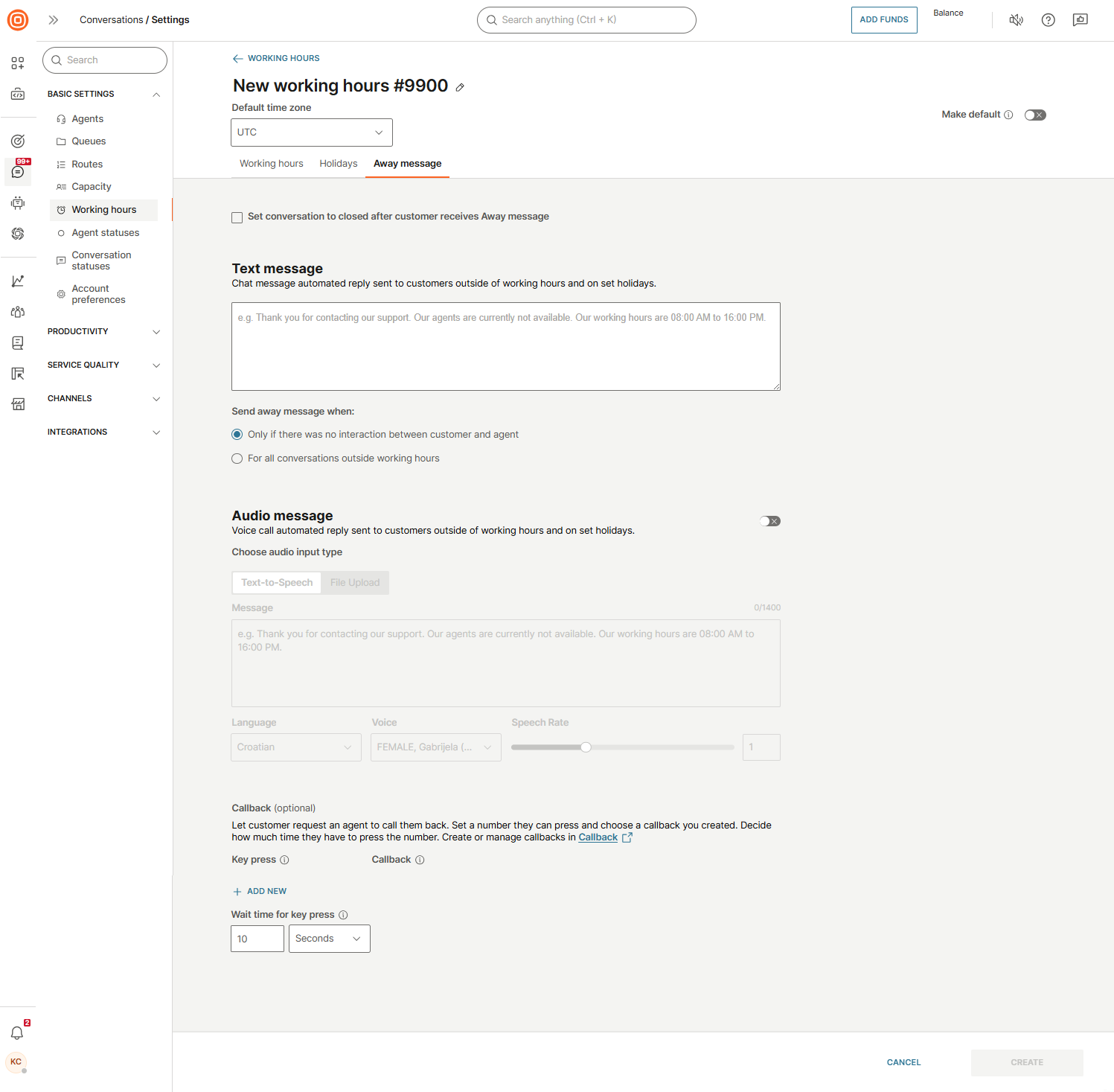
Task: Switch to the Working hours tab
Action: pyautogui.click(x=271, y=164)
